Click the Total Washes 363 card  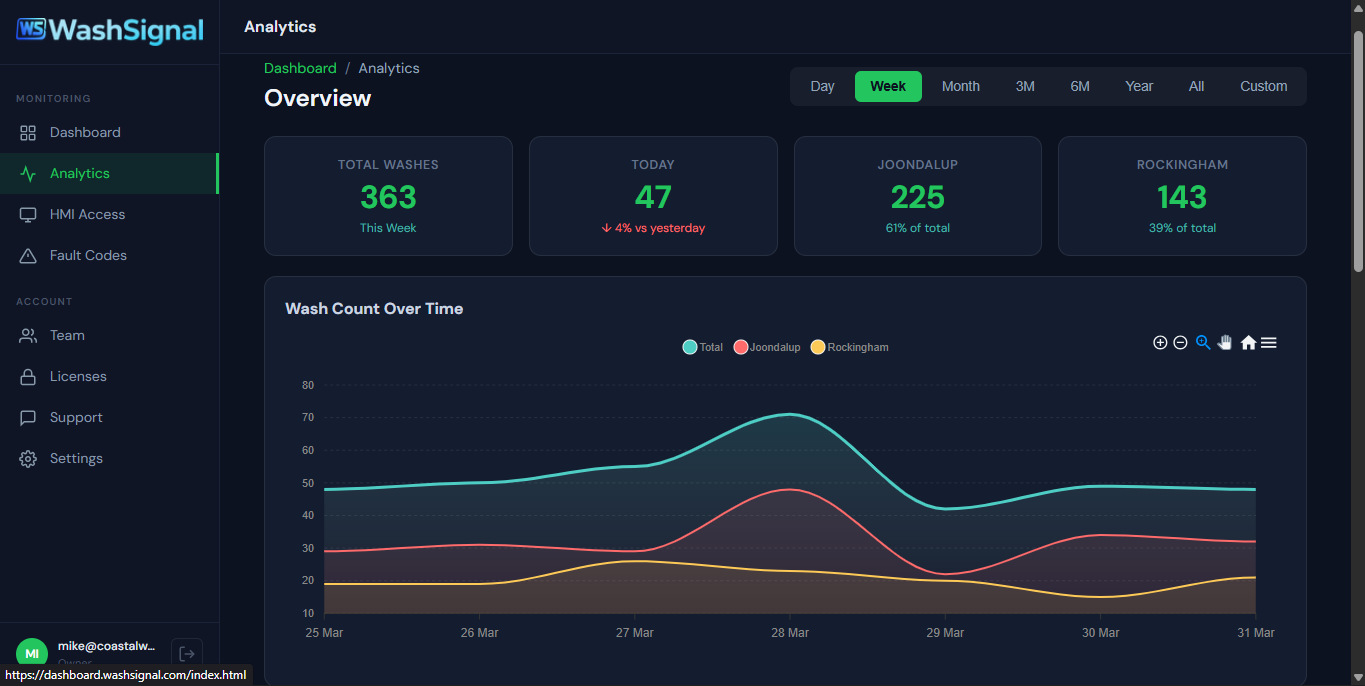pos(388,196)
